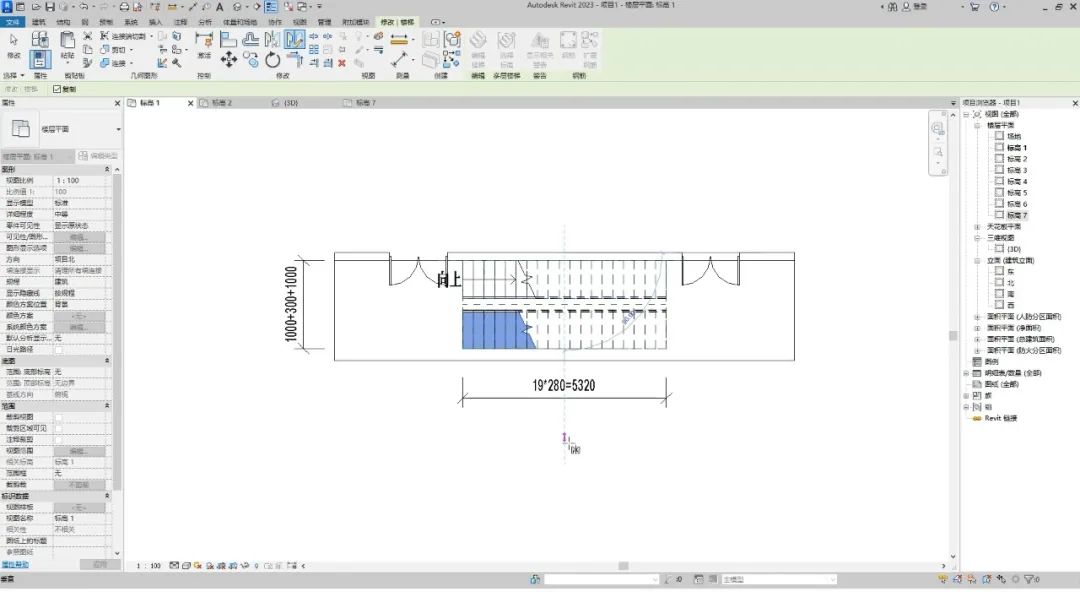Click the 编辑类型 button in Properties
The image size is (1080, 608).
98,156
